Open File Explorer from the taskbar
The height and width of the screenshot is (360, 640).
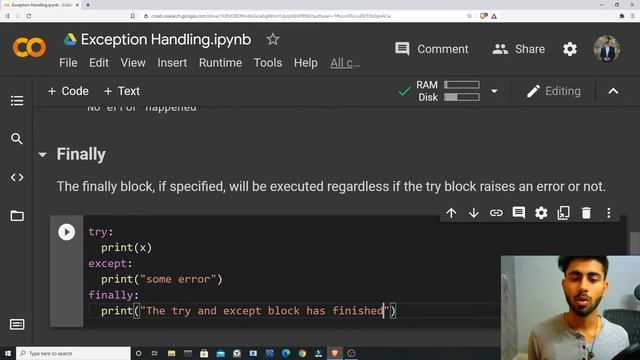(171, 353)
